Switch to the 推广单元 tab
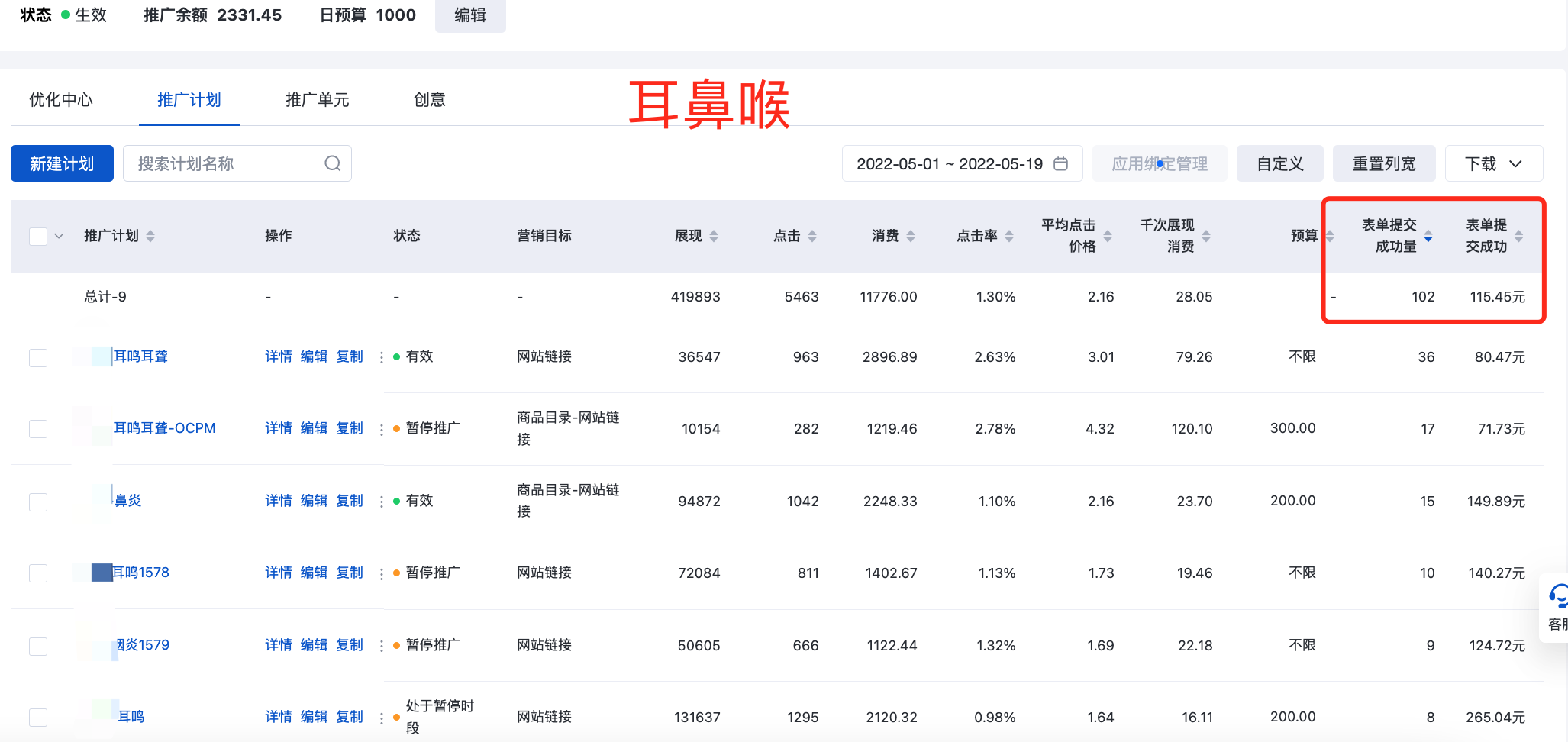This screenshot has width=1568, height=742. click(x=317, y=100)
